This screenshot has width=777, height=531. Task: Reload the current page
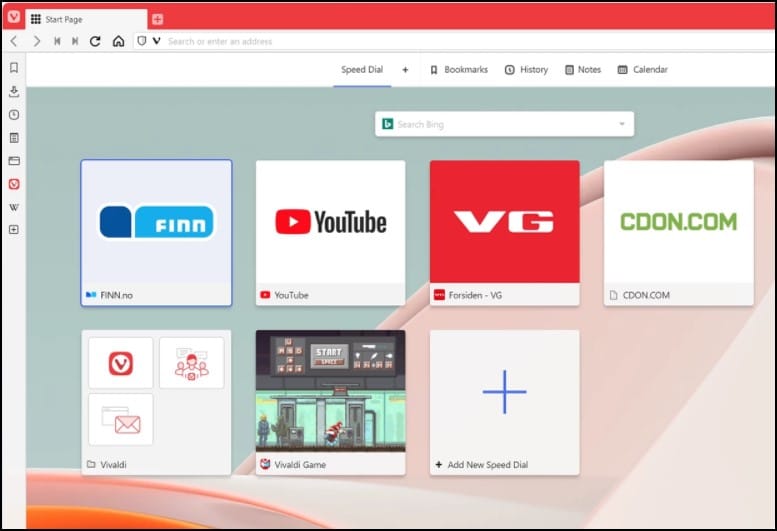click(95, 41)
